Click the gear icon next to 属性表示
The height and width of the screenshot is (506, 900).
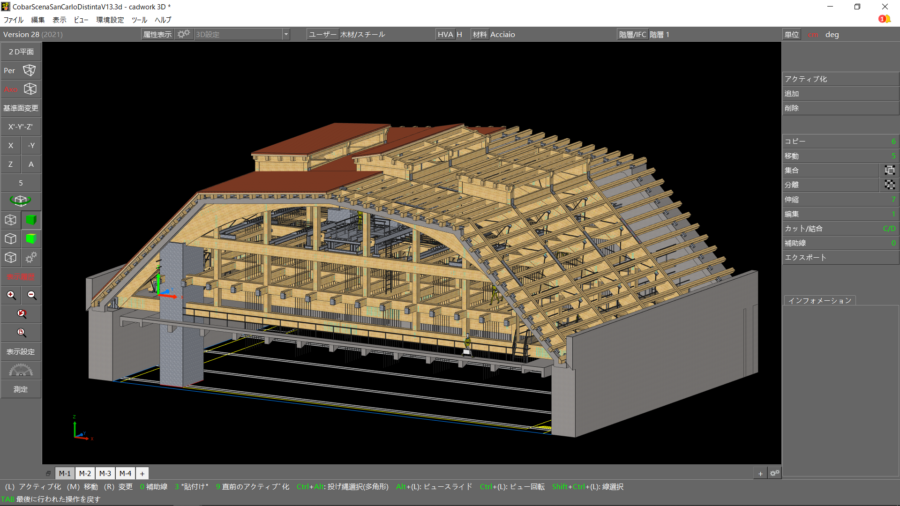184,34
